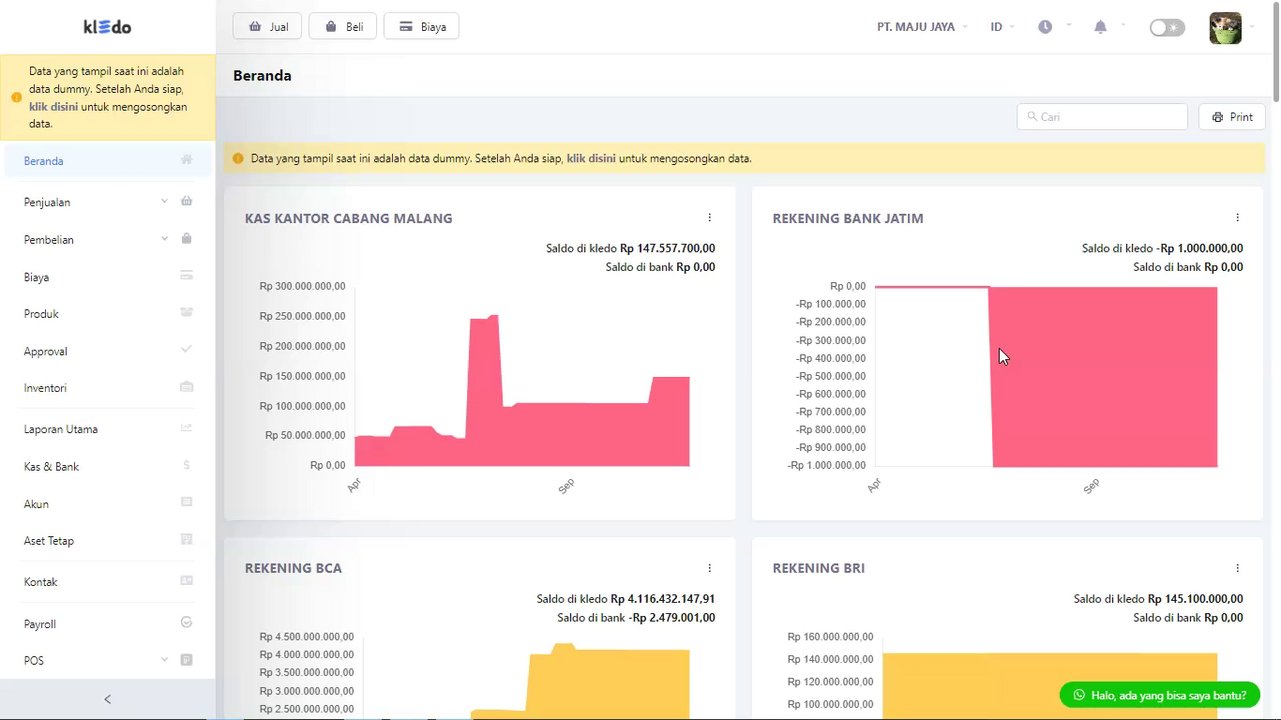This screenshot has width=1281, height=720.
Task: Open the PT. MAJU JAYA company dropdown
Action: click(922, 27)
